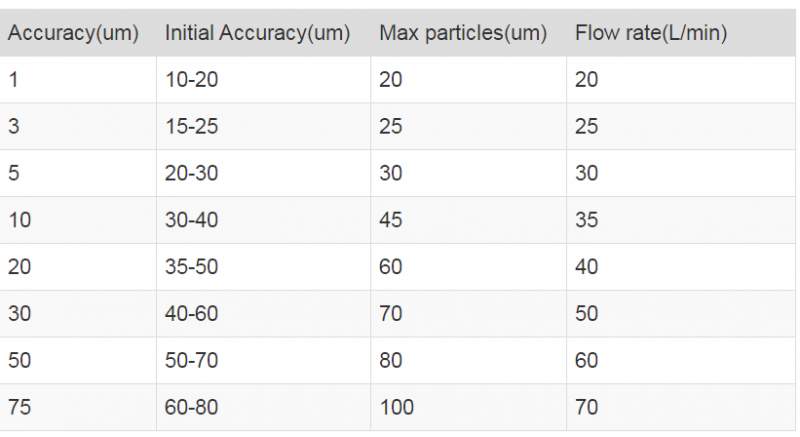Click the 20-30 initial accuracy value

[191, 173]
